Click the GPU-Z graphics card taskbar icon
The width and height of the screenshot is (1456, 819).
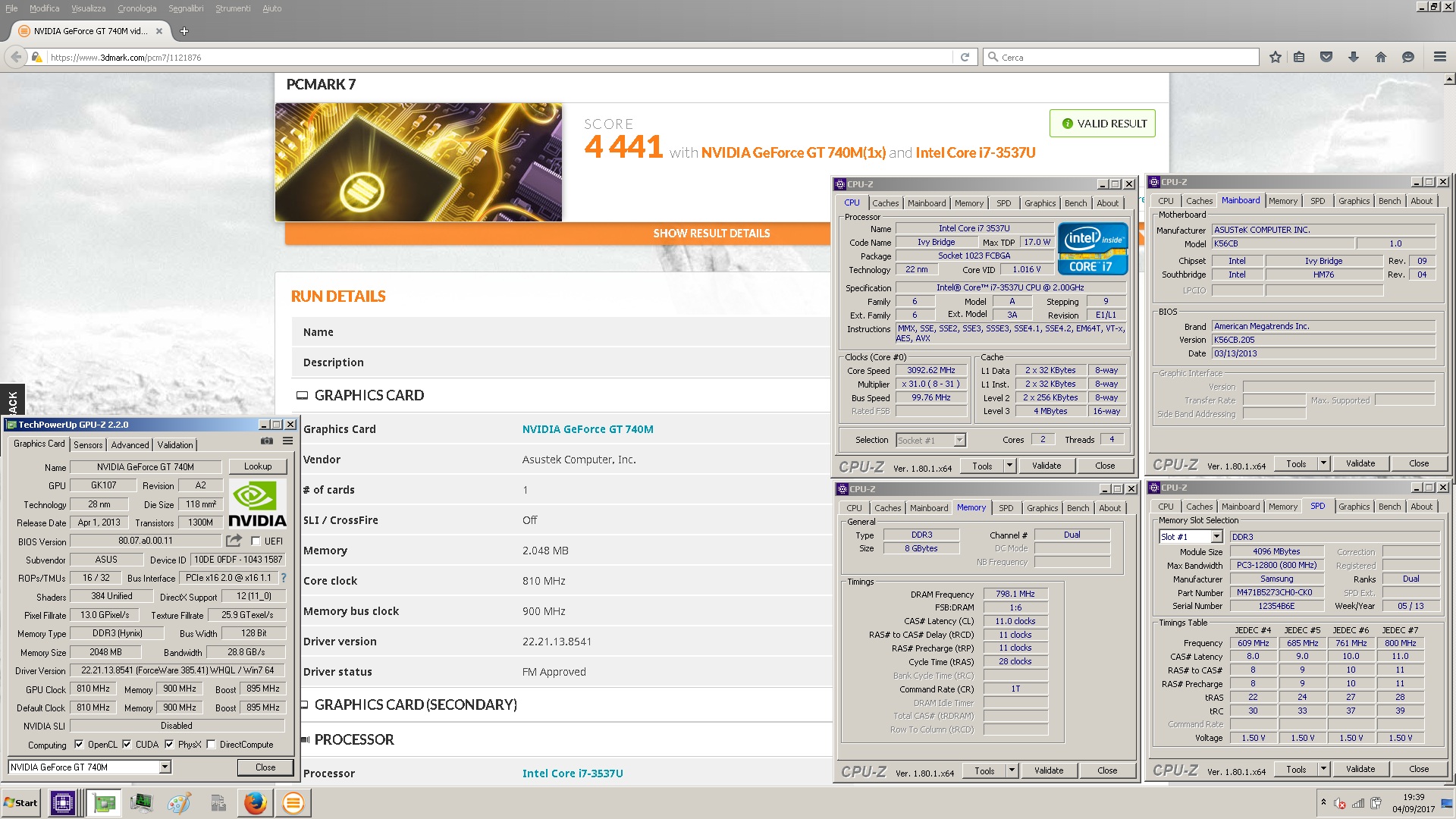104,802
